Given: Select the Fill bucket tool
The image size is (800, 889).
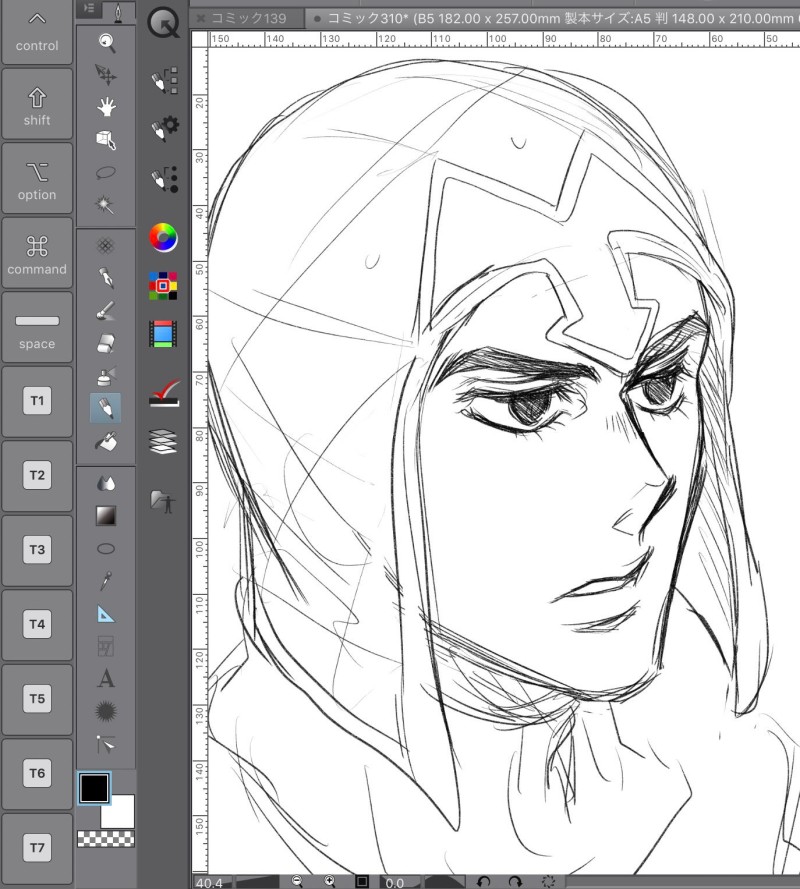Looking at the screenshot, I should pyautogui.click(x=106, y=442).
